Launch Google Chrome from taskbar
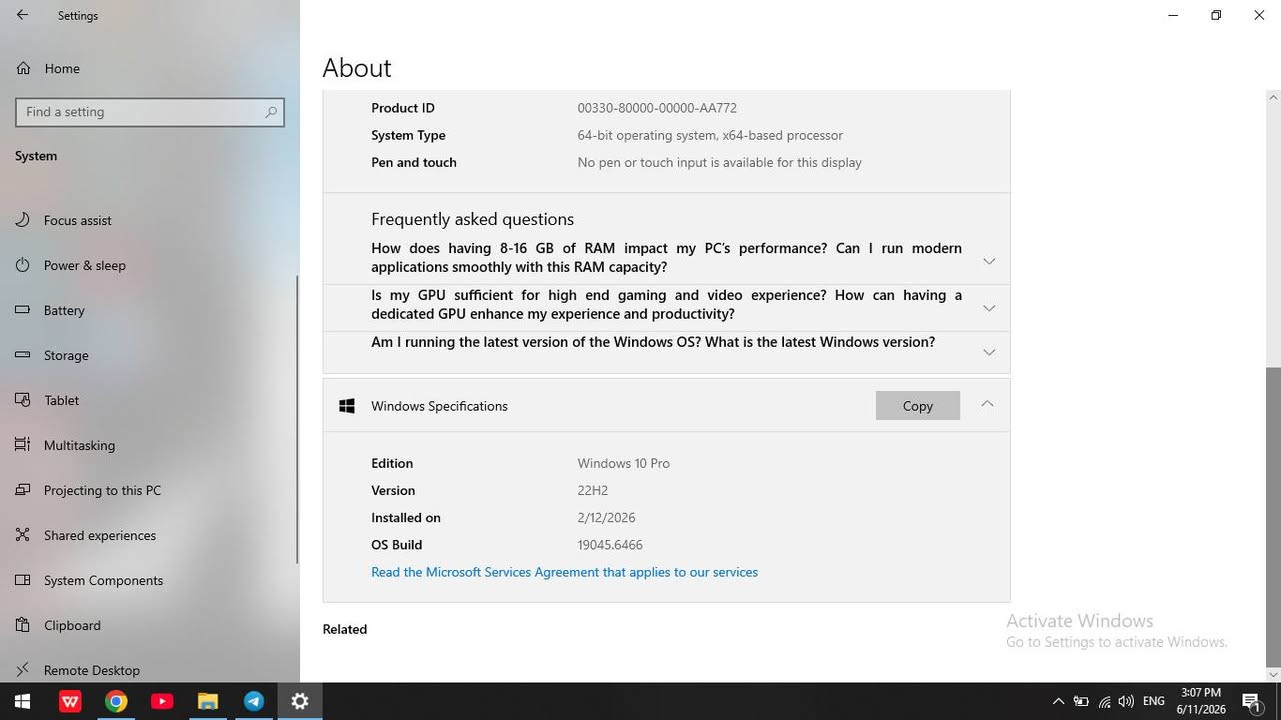1281x720 pixels. (x=116, y=701)
